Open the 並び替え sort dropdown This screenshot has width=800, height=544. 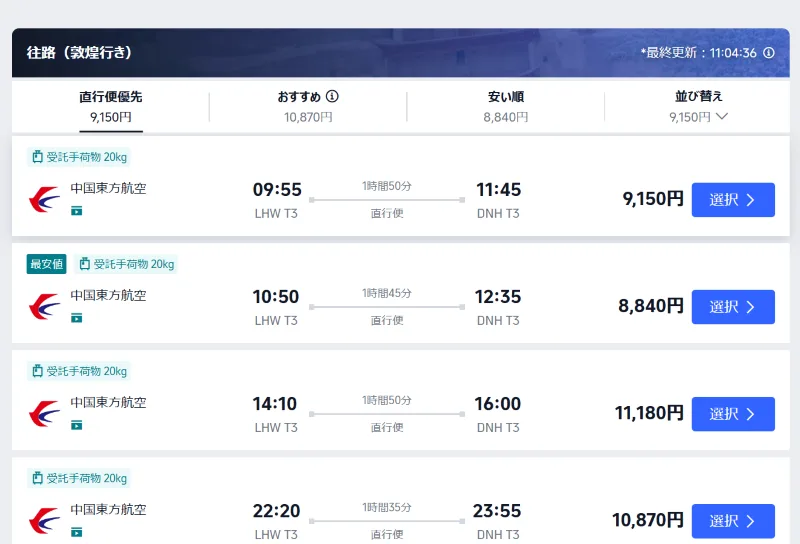(x=698, y=97)
